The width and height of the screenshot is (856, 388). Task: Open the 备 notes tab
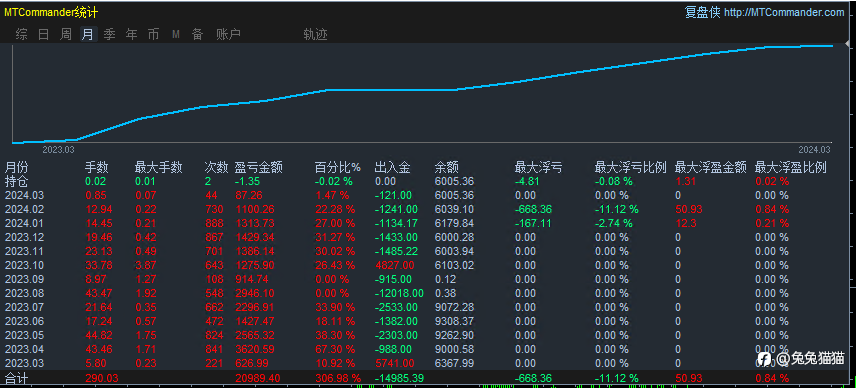(197, 35)
